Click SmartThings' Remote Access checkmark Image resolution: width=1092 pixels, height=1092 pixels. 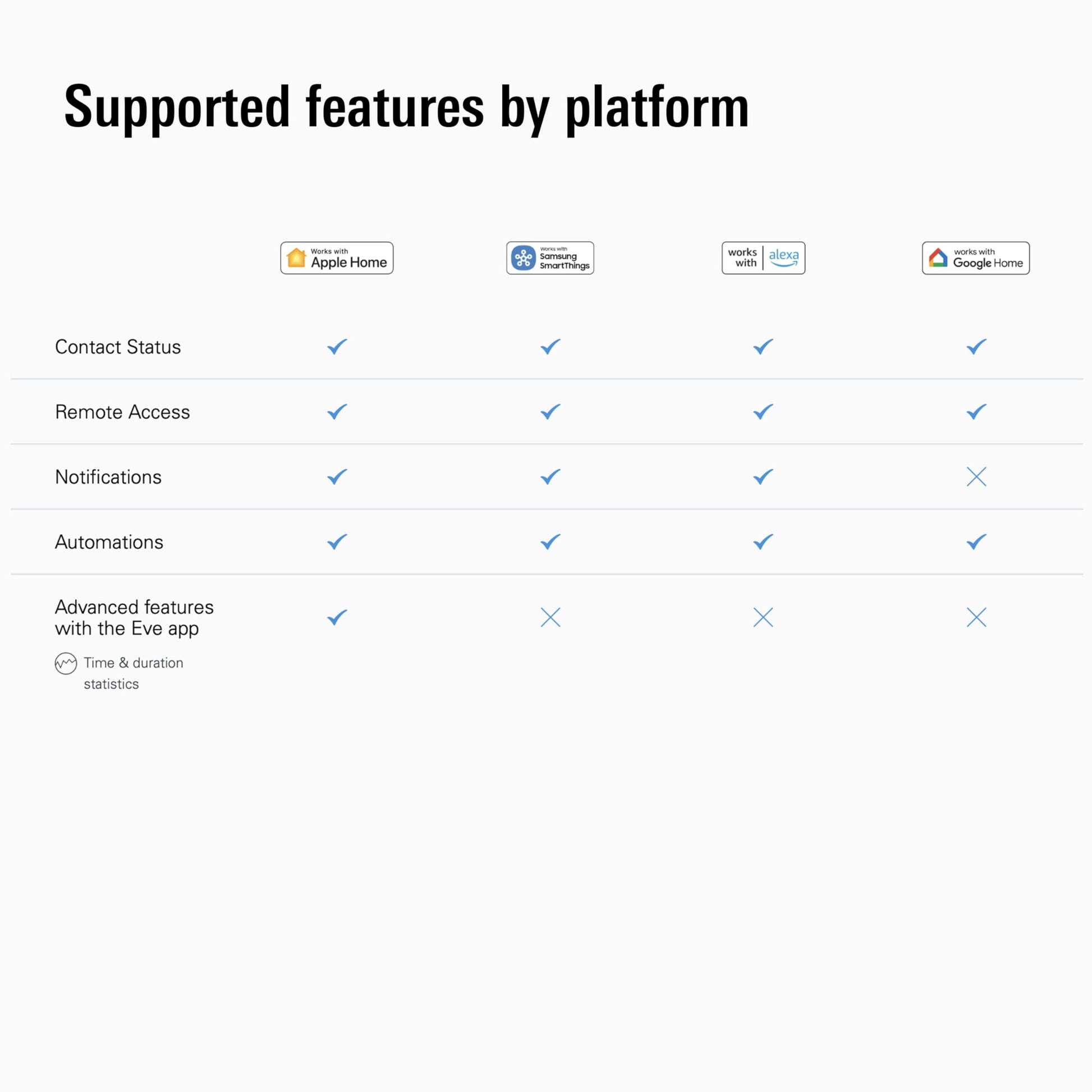550,411
